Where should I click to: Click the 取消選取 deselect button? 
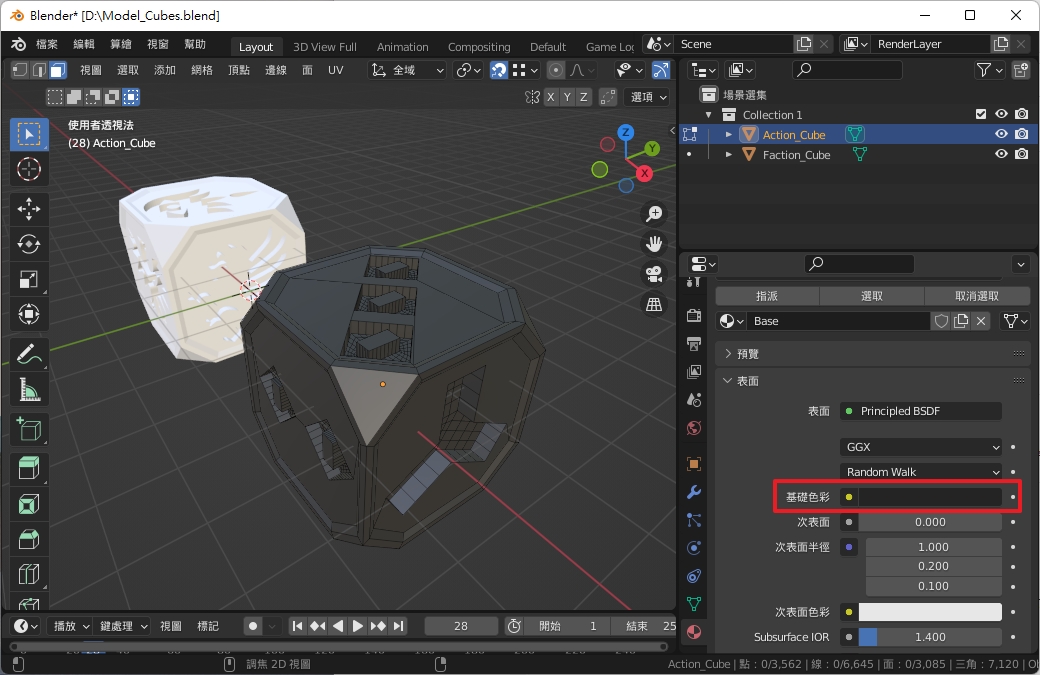pos(976,296)
